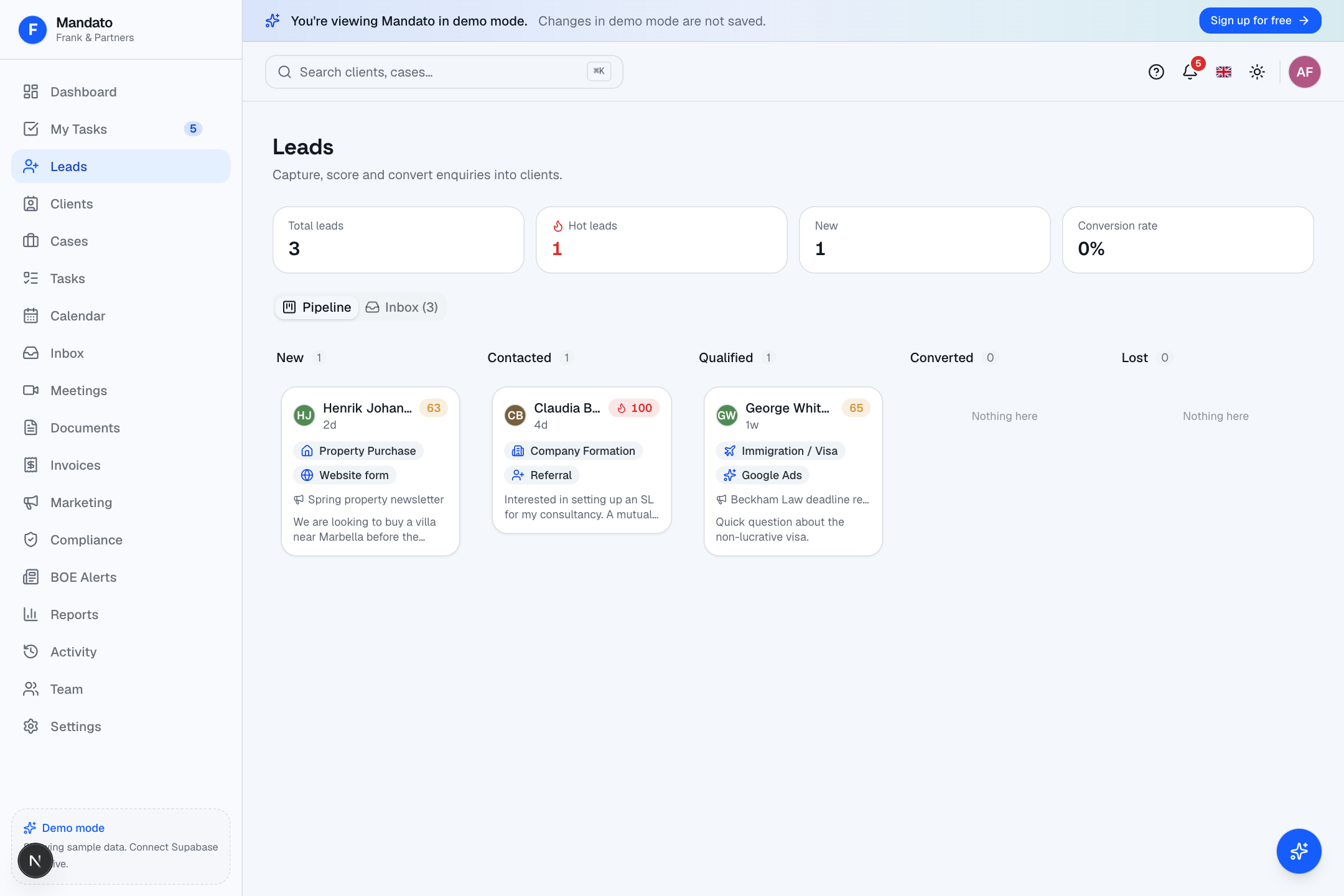Click the hot score badge 100
The image size is (1344, 896).
click(x=635, y=408)
